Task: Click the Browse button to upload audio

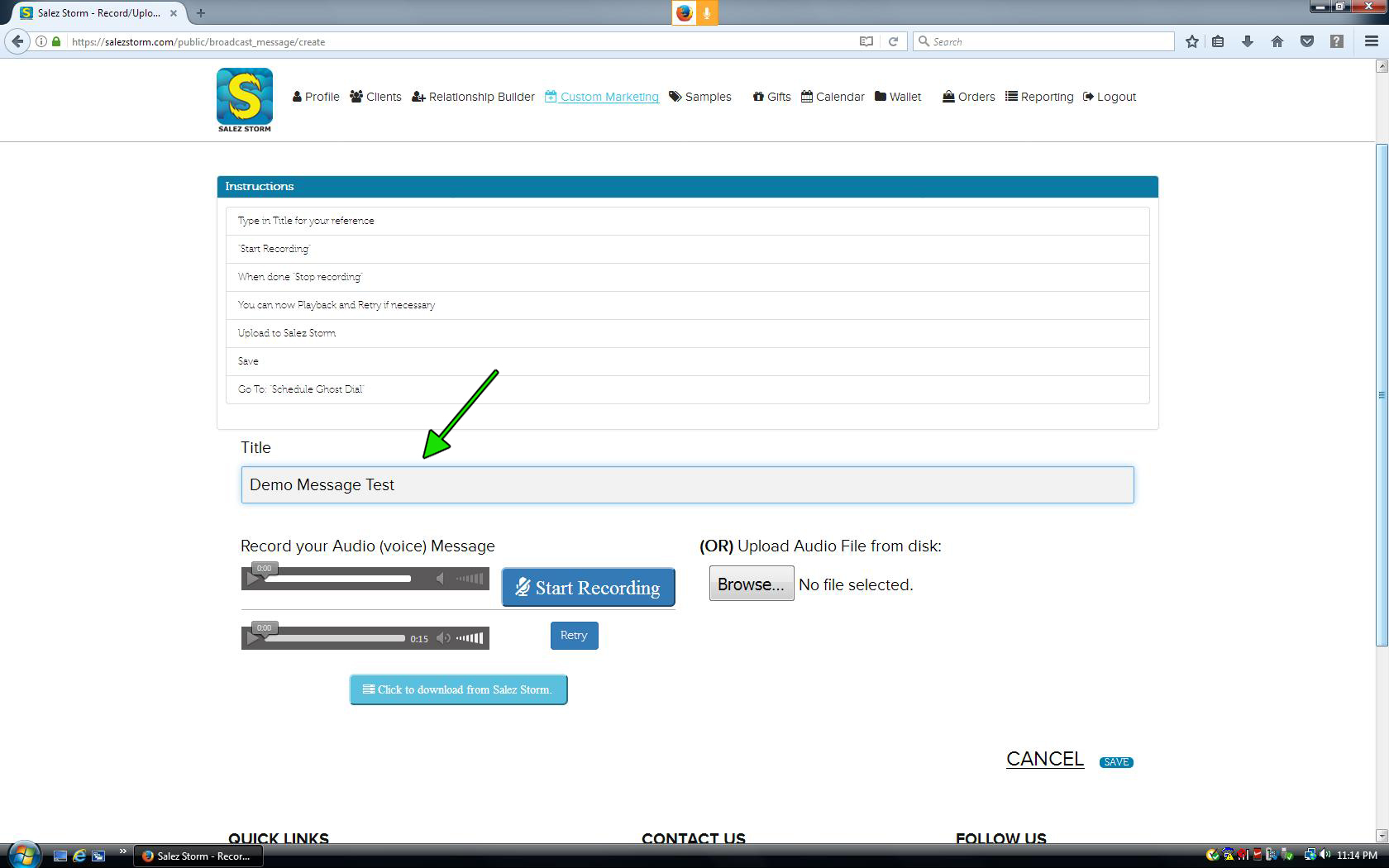Action: click(x=751, y=584)
